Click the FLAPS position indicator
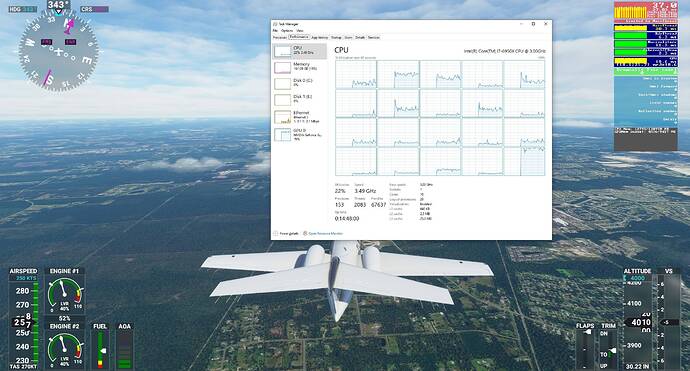The width and height of the screenshot is (690, 371). pos(585,346)
